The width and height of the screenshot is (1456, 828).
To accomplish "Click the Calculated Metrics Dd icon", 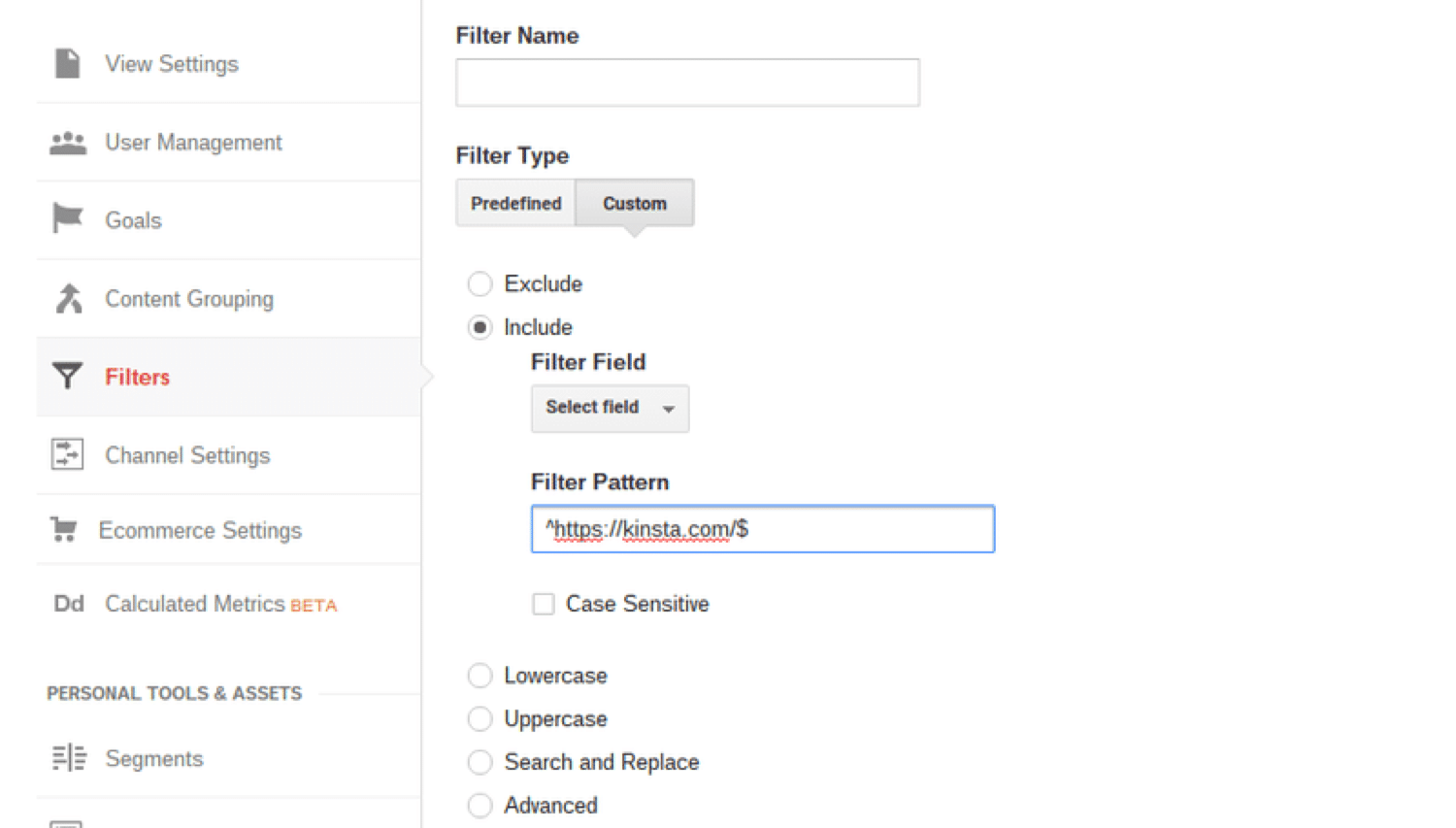I will click(67, 603).
